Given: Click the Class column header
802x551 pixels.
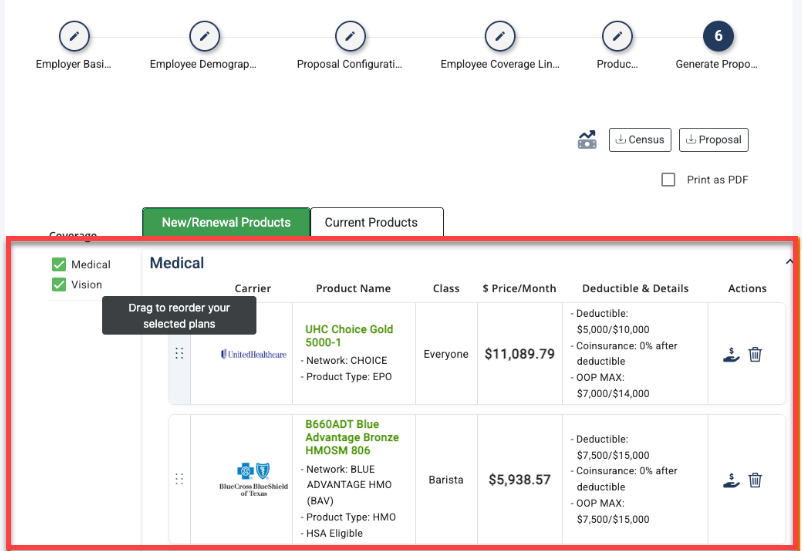Looking at the screenshot, I should (x=446, y=289).
